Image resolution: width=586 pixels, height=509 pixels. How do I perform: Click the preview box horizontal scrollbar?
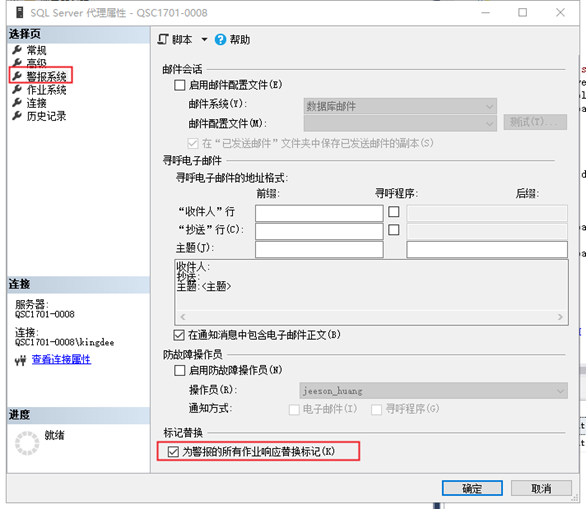point(371,317)
